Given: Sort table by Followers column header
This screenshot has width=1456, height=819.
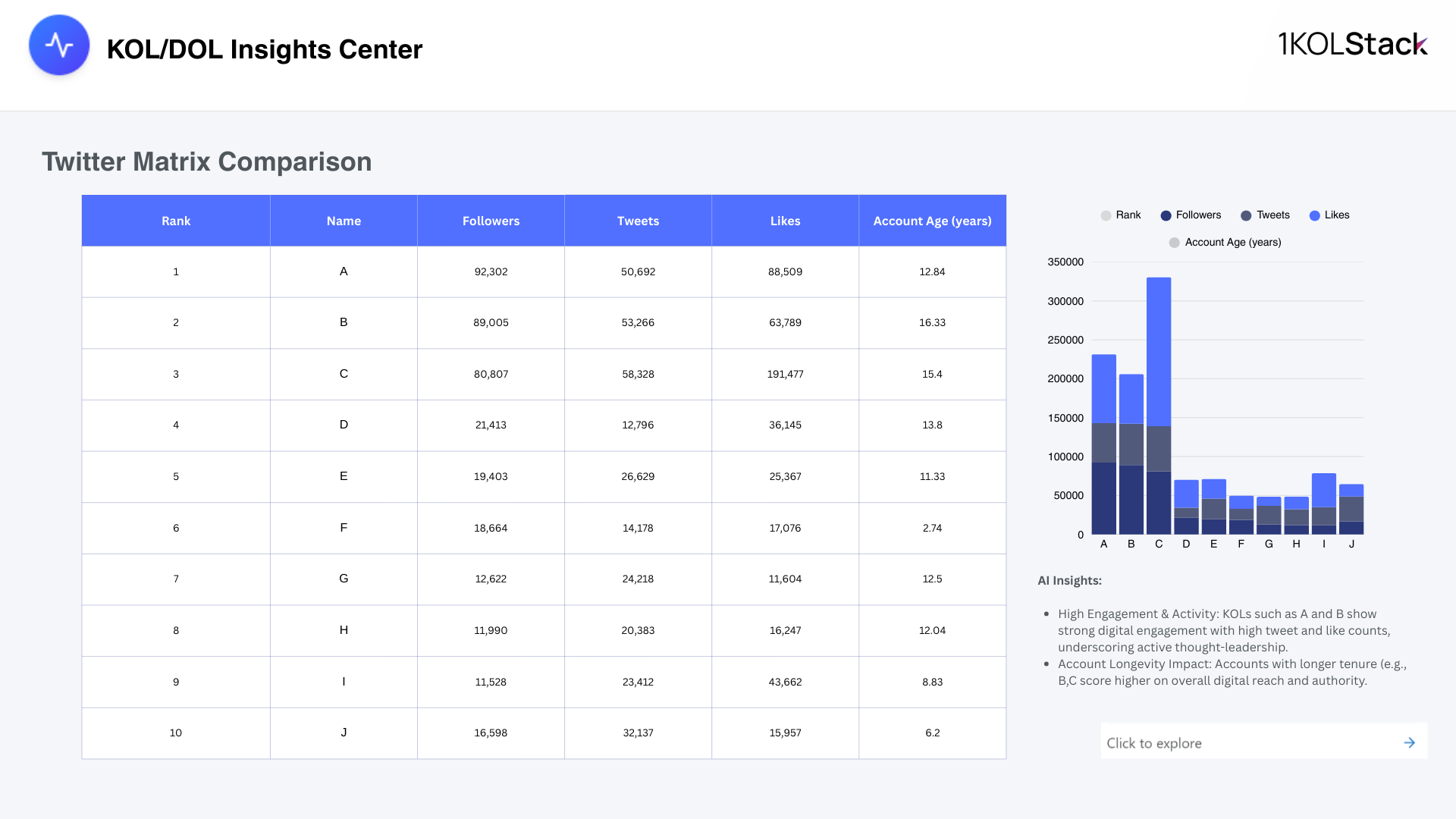Looking at the screenshot, I should 491,221.
